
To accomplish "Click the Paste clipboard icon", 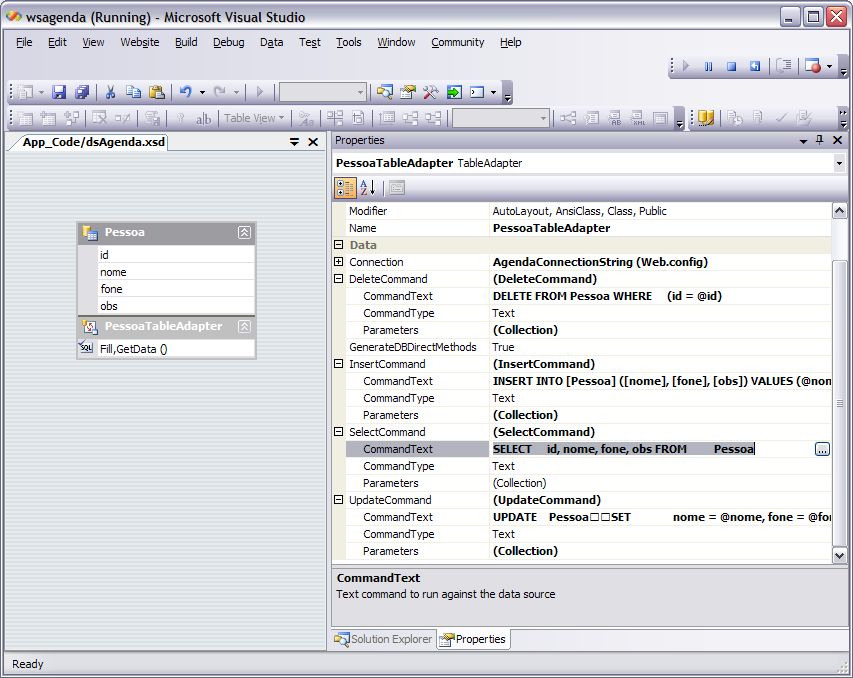I will coord(157,92).
